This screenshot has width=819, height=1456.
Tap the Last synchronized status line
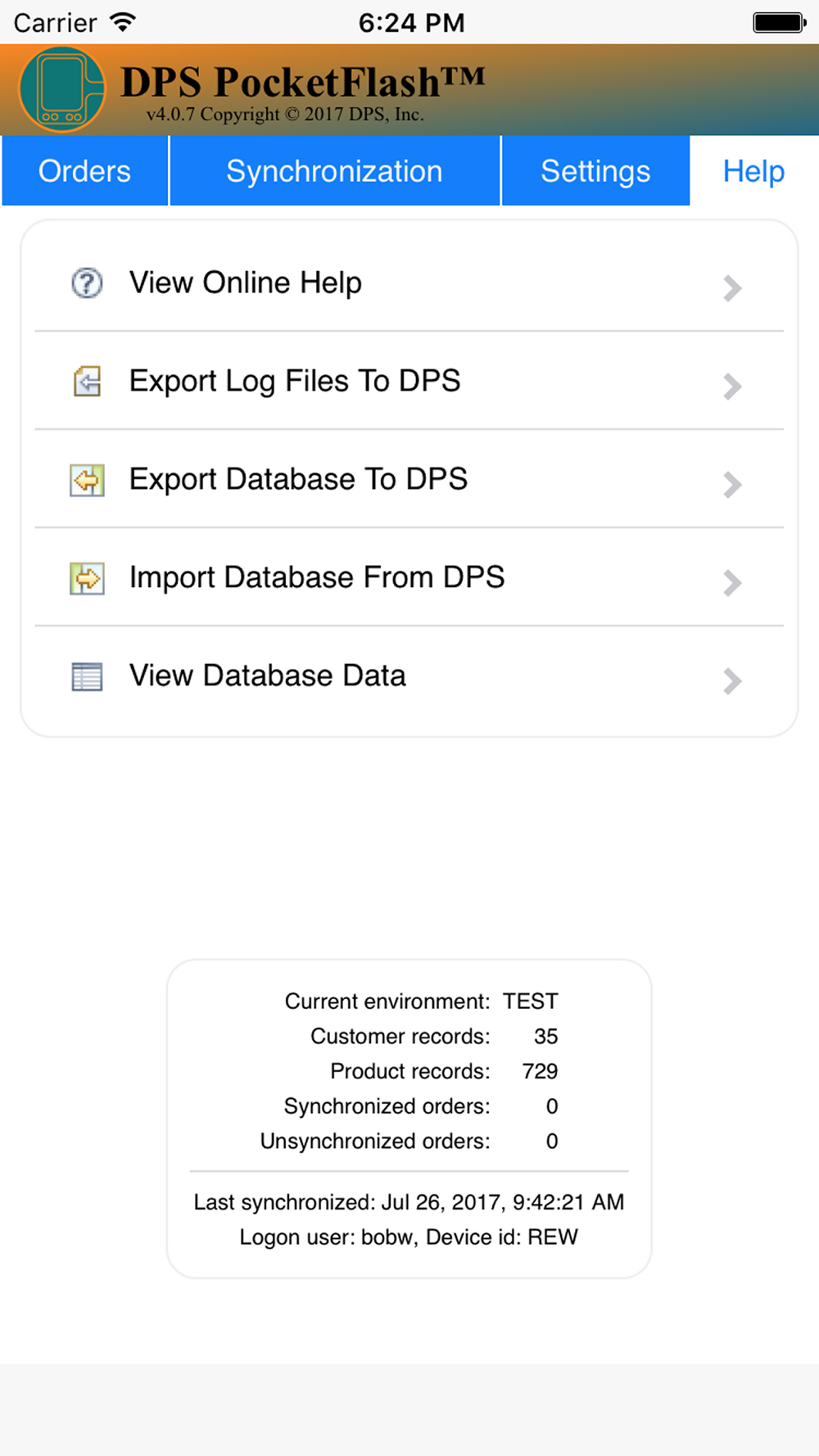tap(409, 1202)
